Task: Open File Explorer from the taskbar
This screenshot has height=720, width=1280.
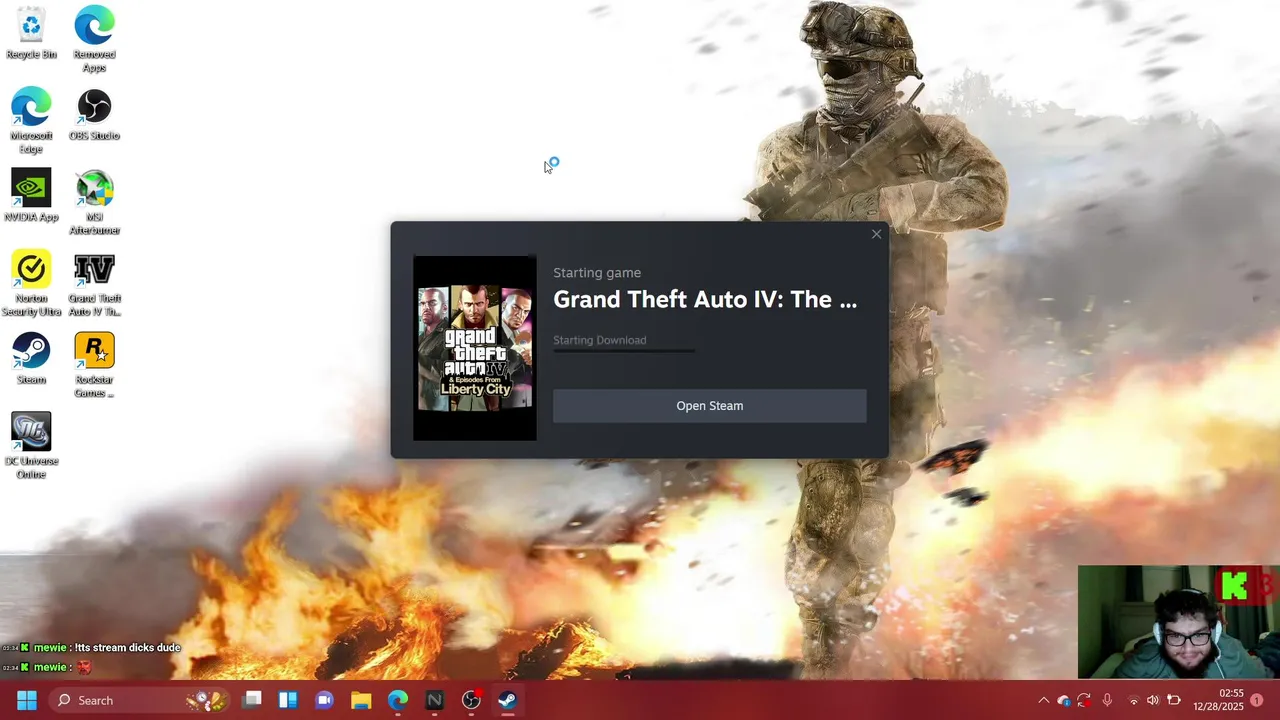Action: coord(361,700)
